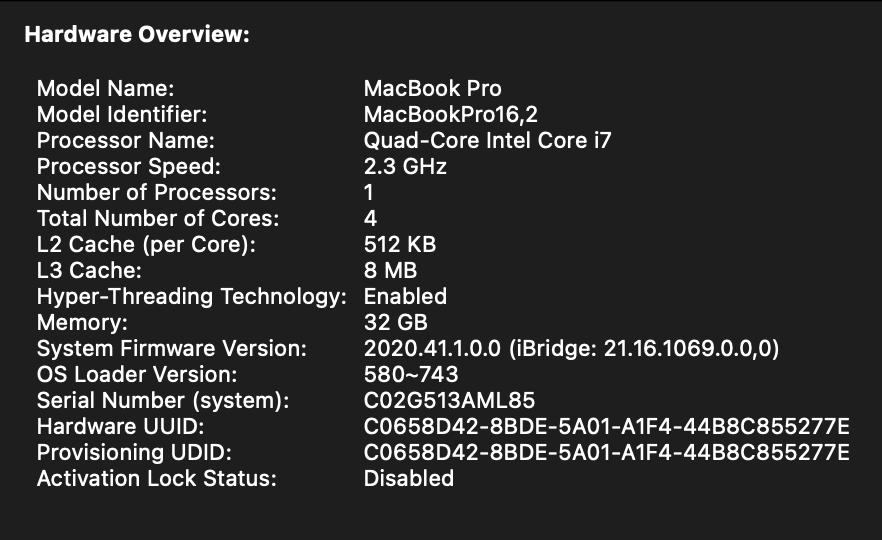Click the Provisioning UDID value
This screenshot has height=540, width=882.
pos(607,453)
